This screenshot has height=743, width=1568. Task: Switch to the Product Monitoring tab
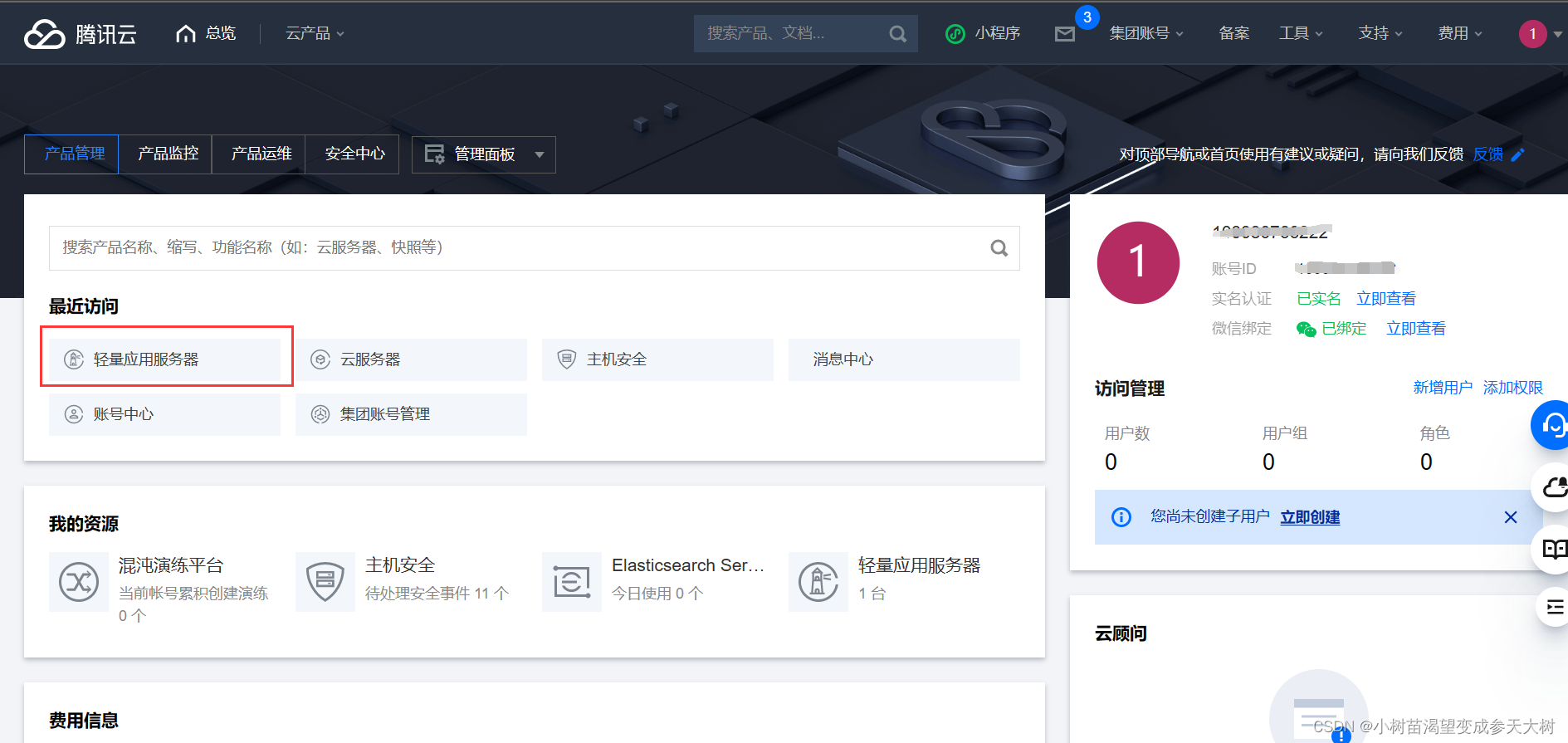(165, 154)
